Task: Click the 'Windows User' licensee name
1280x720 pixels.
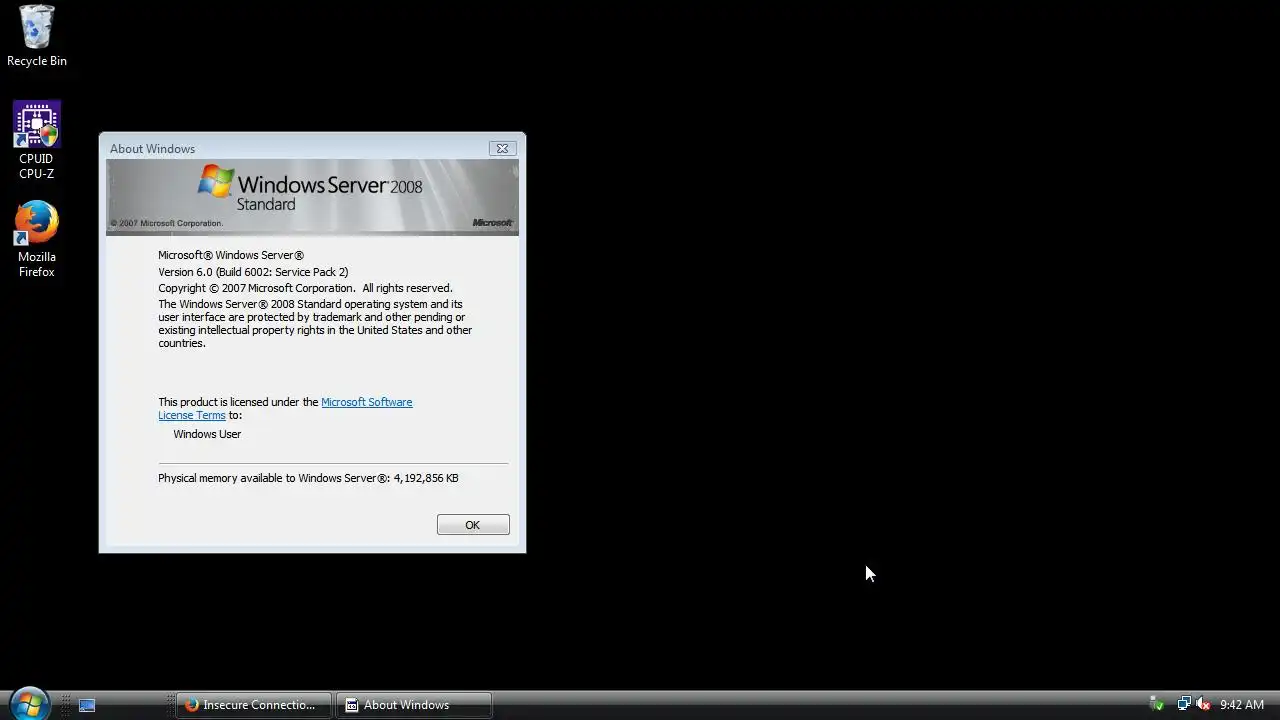Action: pyautogui.click(x=207, y=434)
